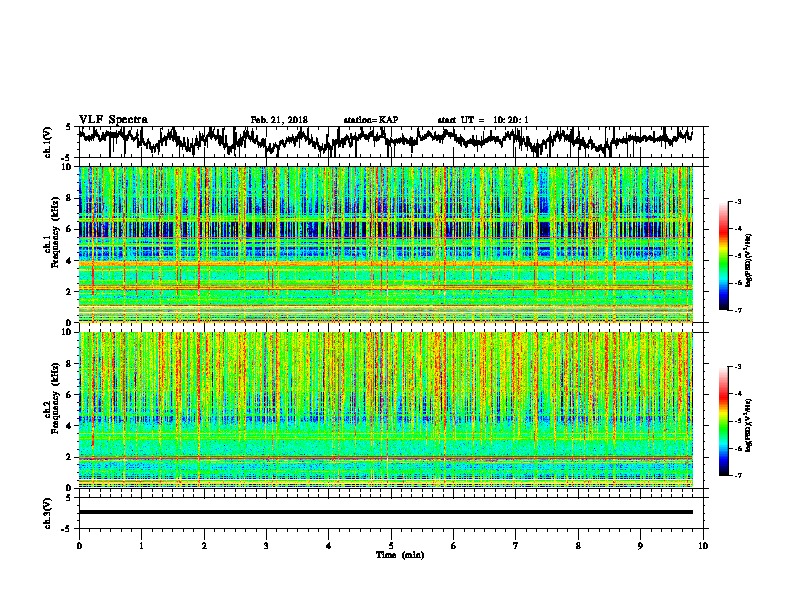Click the time axis tick label "3"
This screenshot has height=612, width=792.
pyautogui.click(x=266, y=546)
